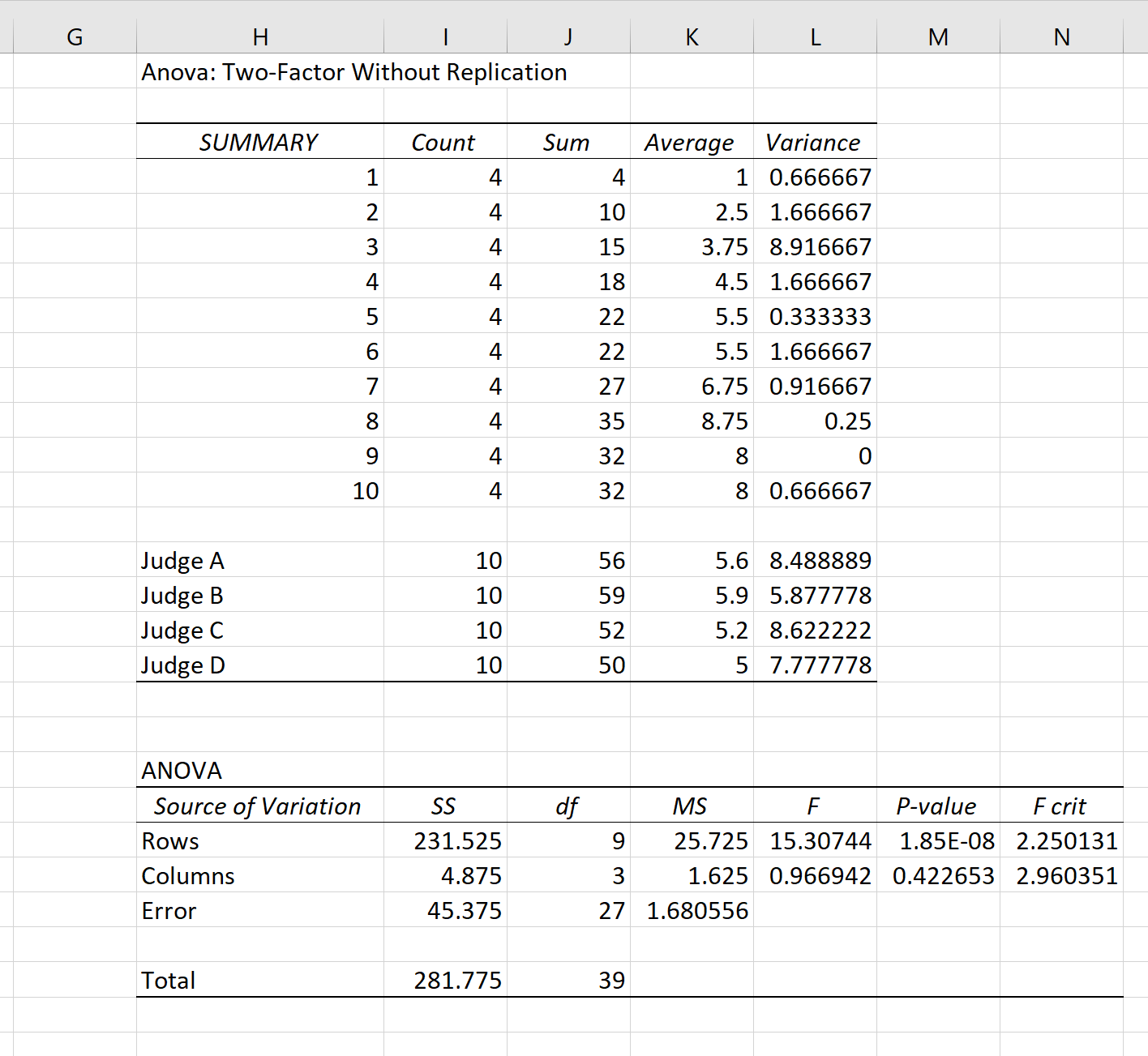Select column N header
1148x1056 pixels.
click(x=1061, y=36)
